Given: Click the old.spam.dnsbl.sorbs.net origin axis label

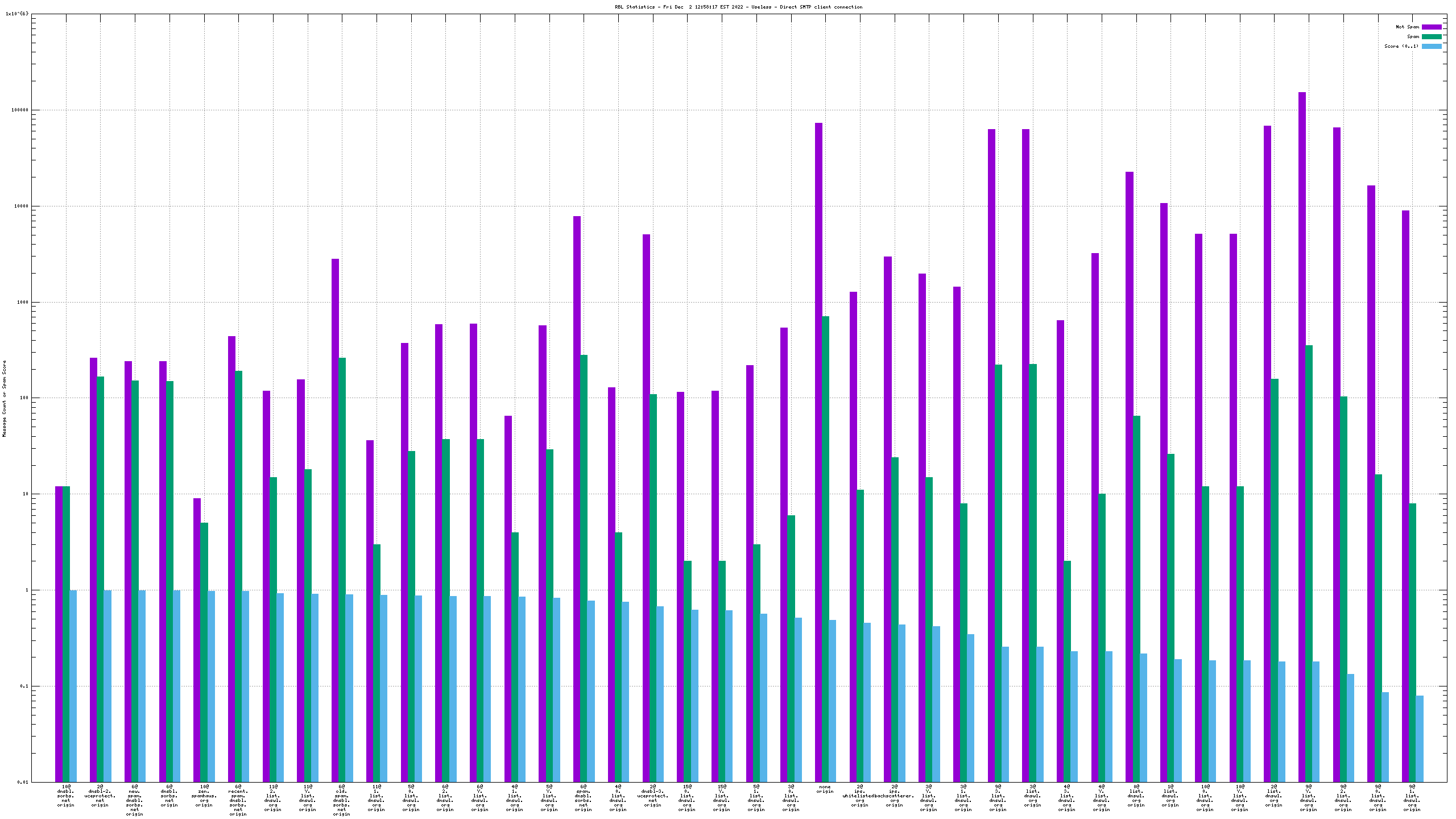Looking at the screenshot, I should pyautogui.click(x=342, y=800).
